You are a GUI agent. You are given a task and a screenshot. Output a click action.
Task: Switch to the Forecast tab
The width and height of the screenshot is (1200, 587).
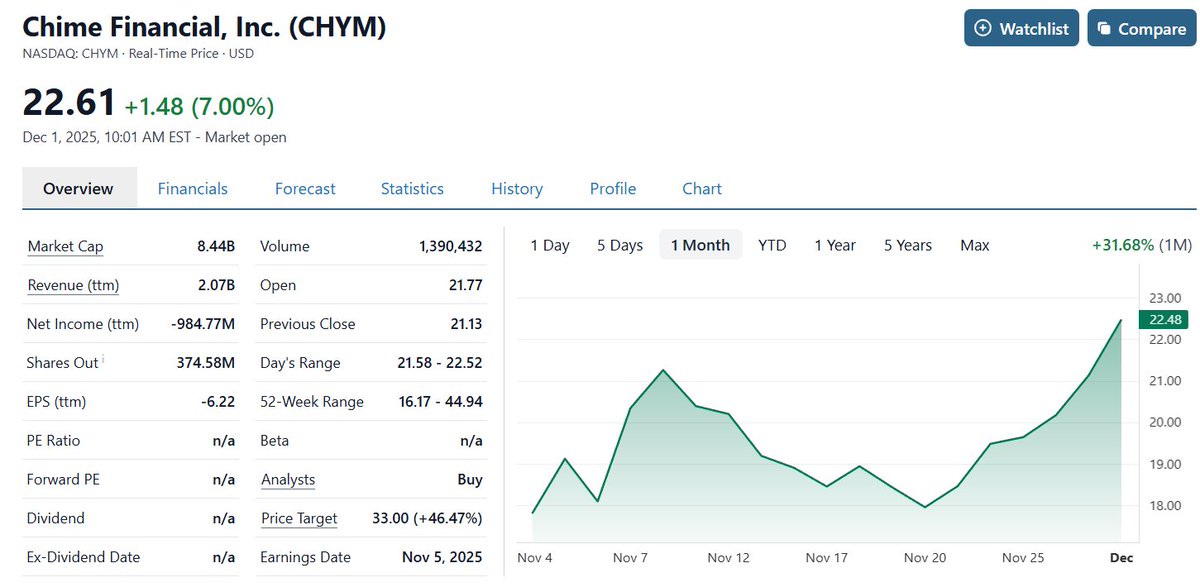coord(305,188)
